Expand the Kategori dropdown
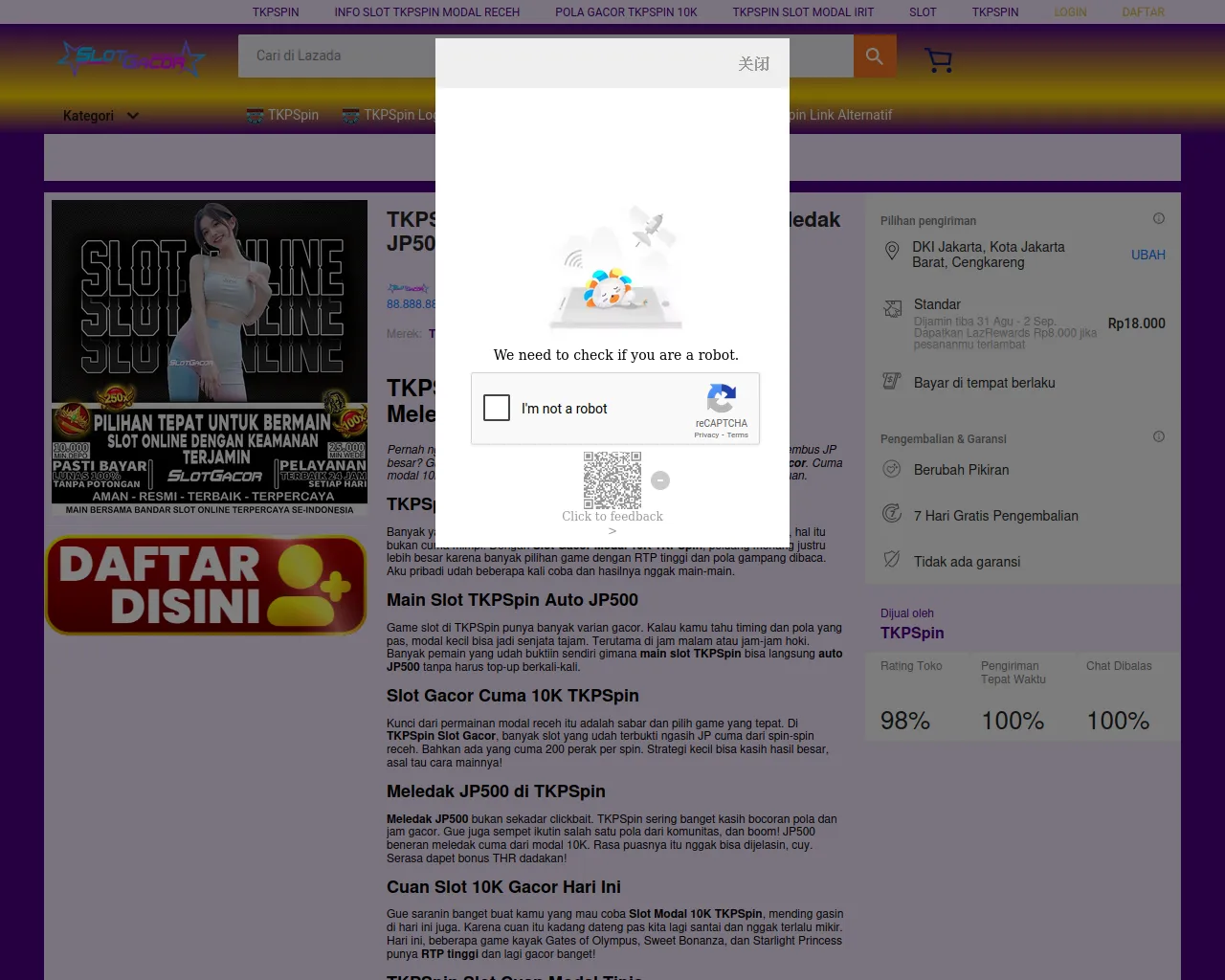Image resolution: width=1225 pixels, height=980 pixels. pyautogui.click(x=100, y=116)
